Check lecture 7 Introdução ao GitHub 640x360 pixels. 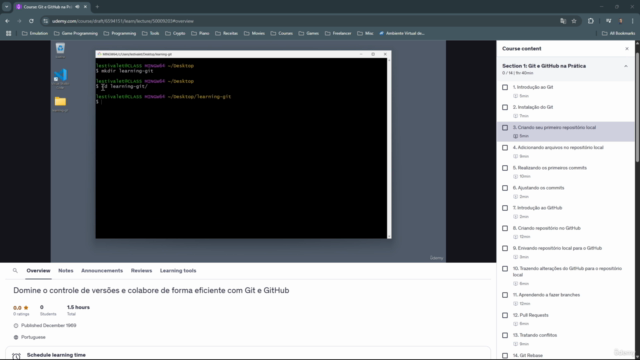click(x=505, y=208)
